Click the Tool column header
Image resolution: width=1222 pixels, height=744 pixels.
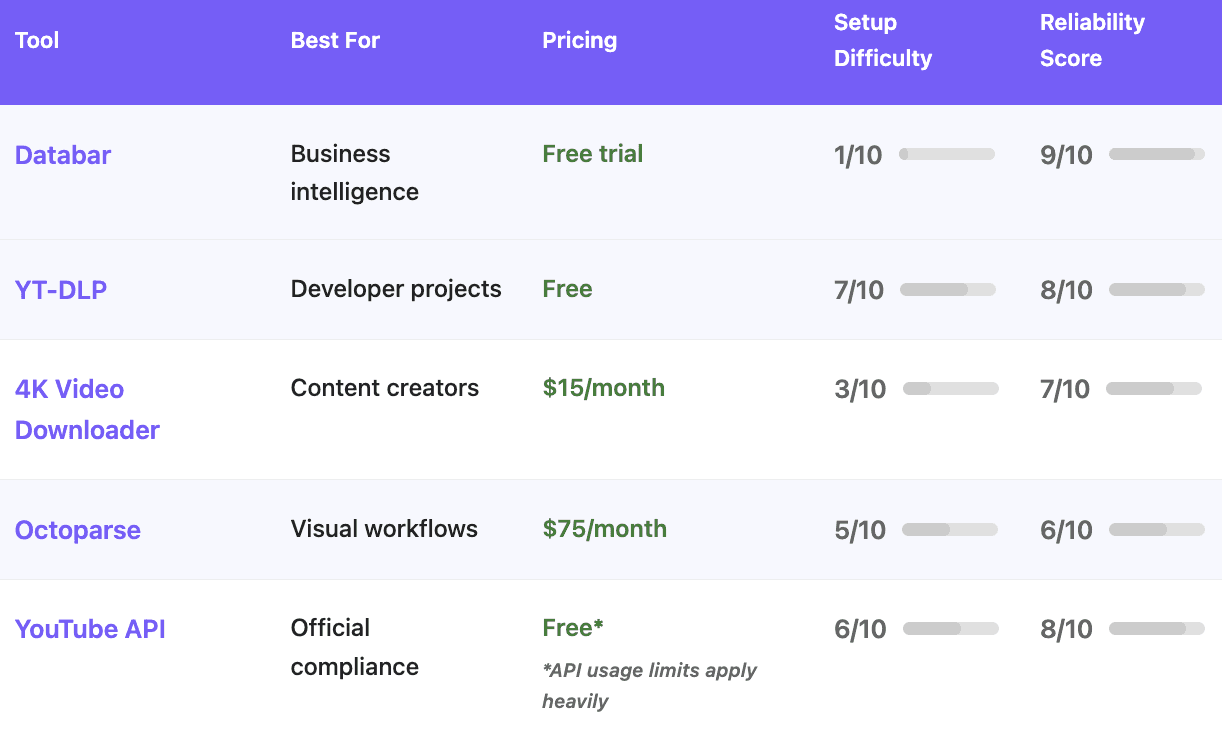[37, 41]
